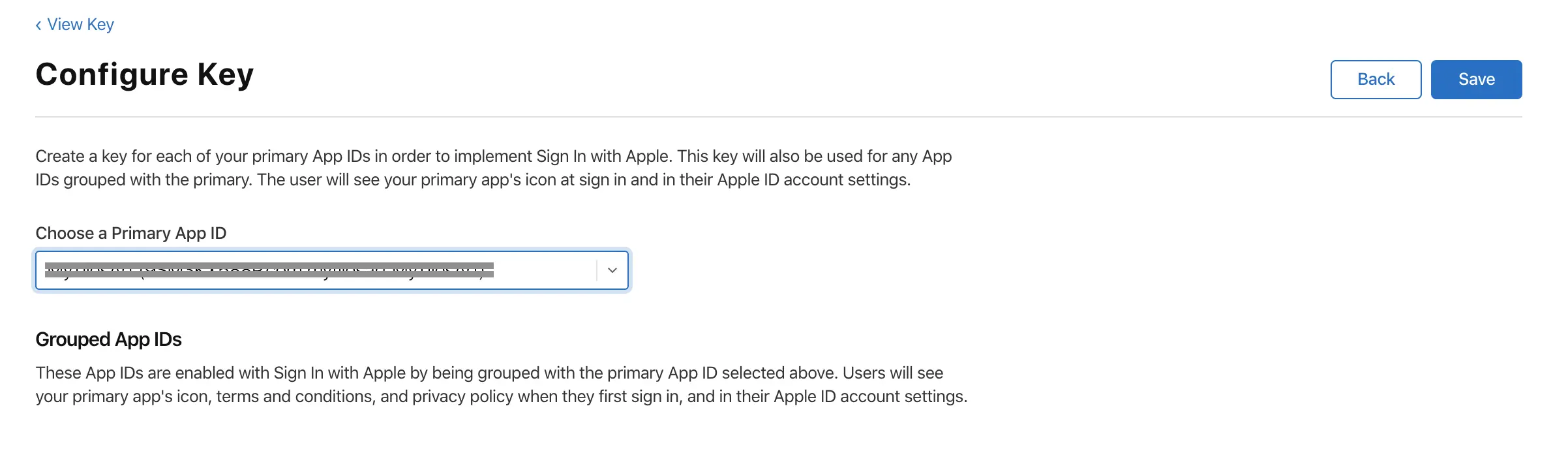Click the Sign In with Apple description paragraph

(x=493, y=168)
